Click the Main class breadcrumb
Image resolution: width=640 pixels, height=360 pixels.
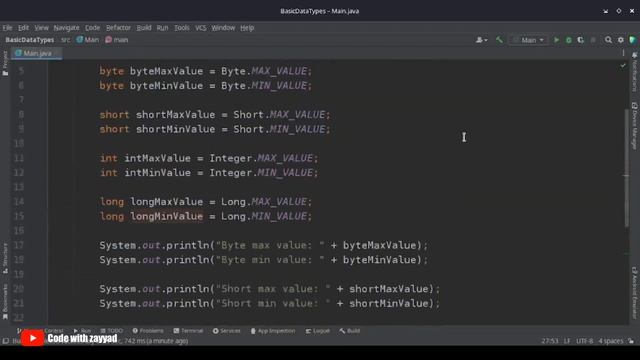click(x=88, y=40)
